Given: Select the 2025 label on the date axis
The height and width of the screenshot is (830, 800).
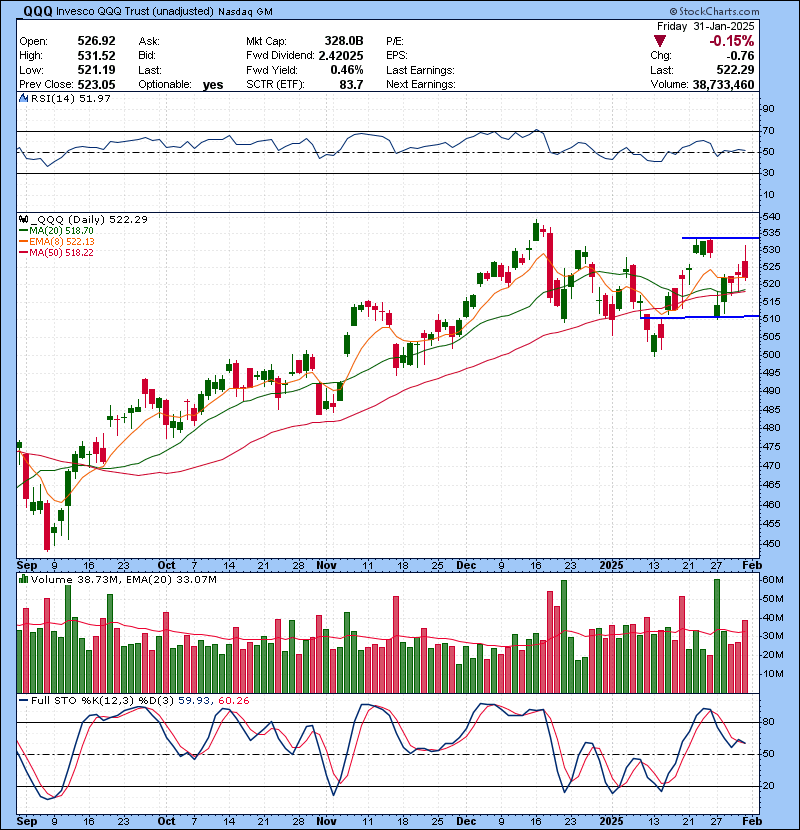Looking at the screenshot, I should point(614,565).
